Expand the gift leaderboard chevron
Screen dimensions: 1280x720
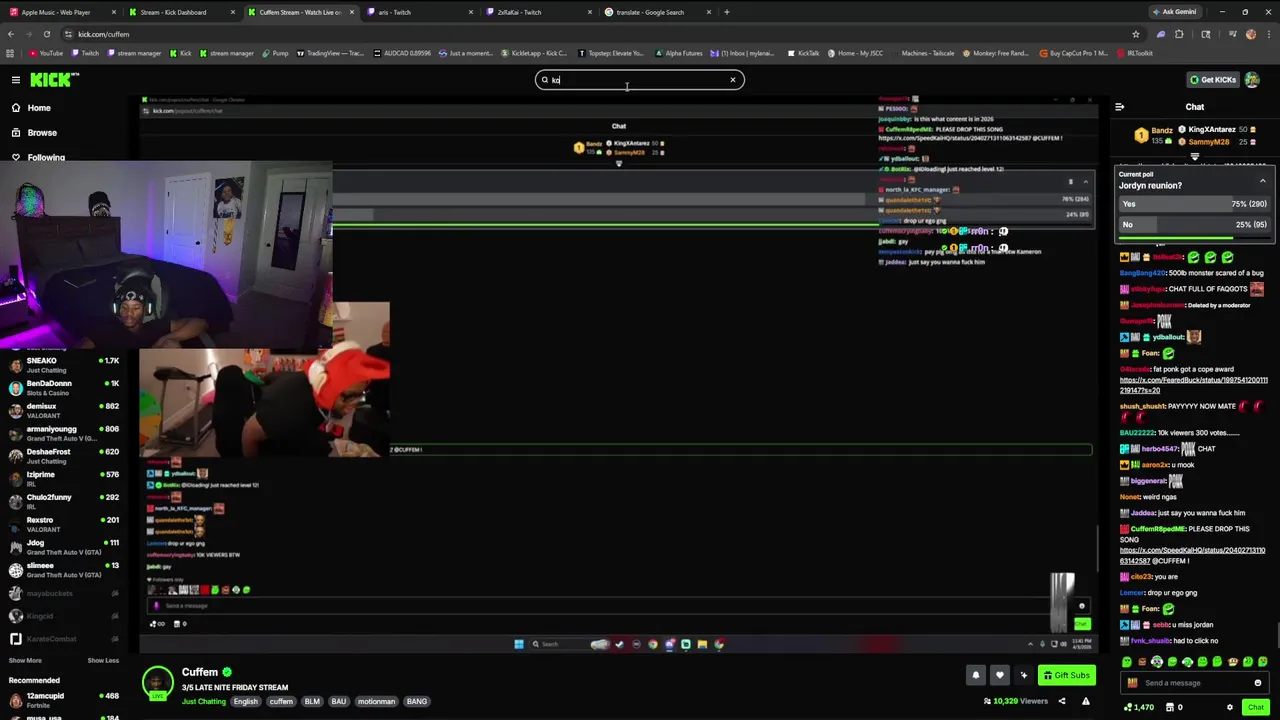coord(1195,157)
